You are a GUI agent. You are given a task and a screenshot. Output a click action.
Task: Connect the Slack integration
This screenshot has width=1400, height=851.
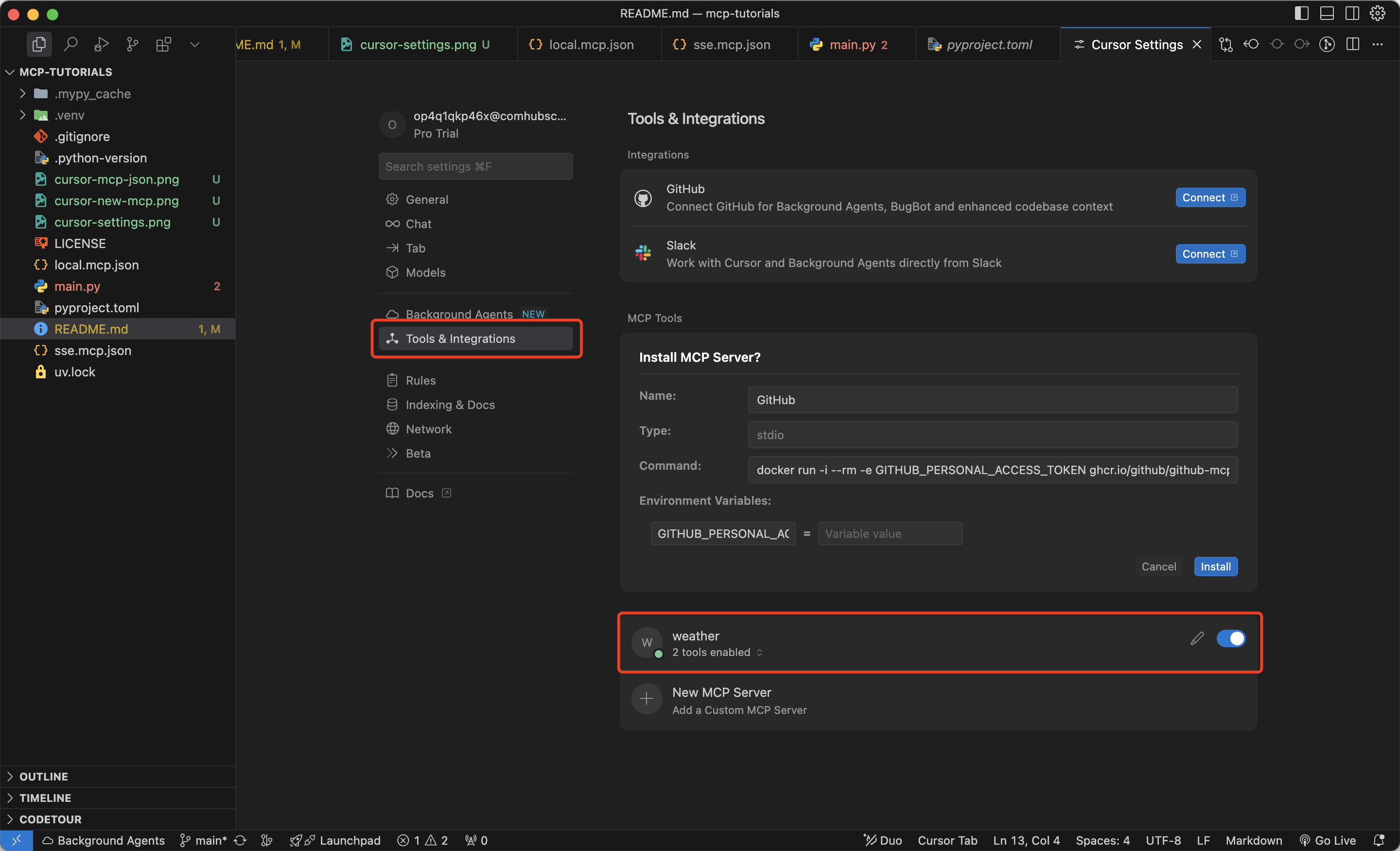point(1209,253)
